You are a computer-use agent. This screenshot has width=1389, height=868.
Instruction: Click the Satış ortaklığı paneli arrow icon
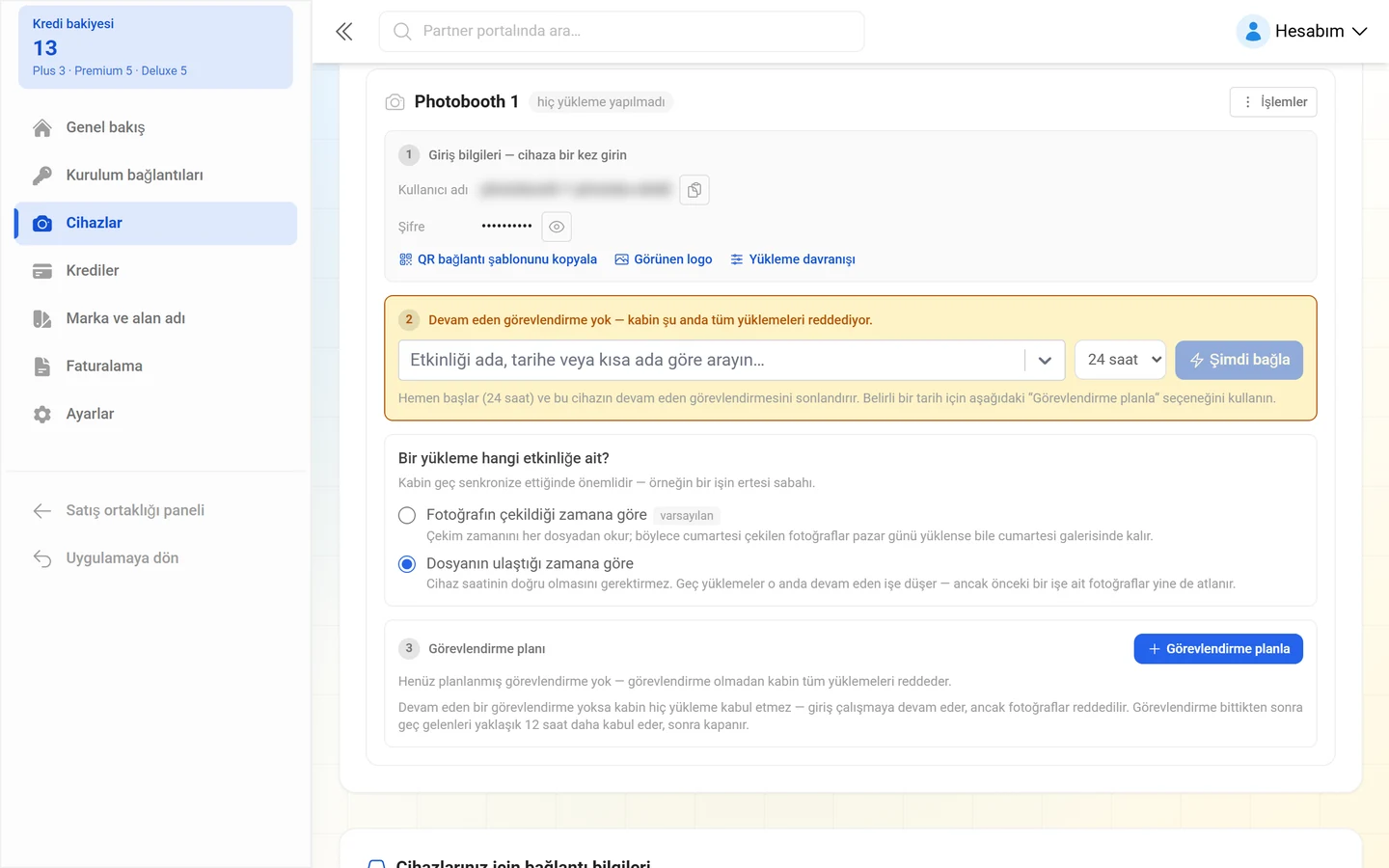(x=42, y=511)
